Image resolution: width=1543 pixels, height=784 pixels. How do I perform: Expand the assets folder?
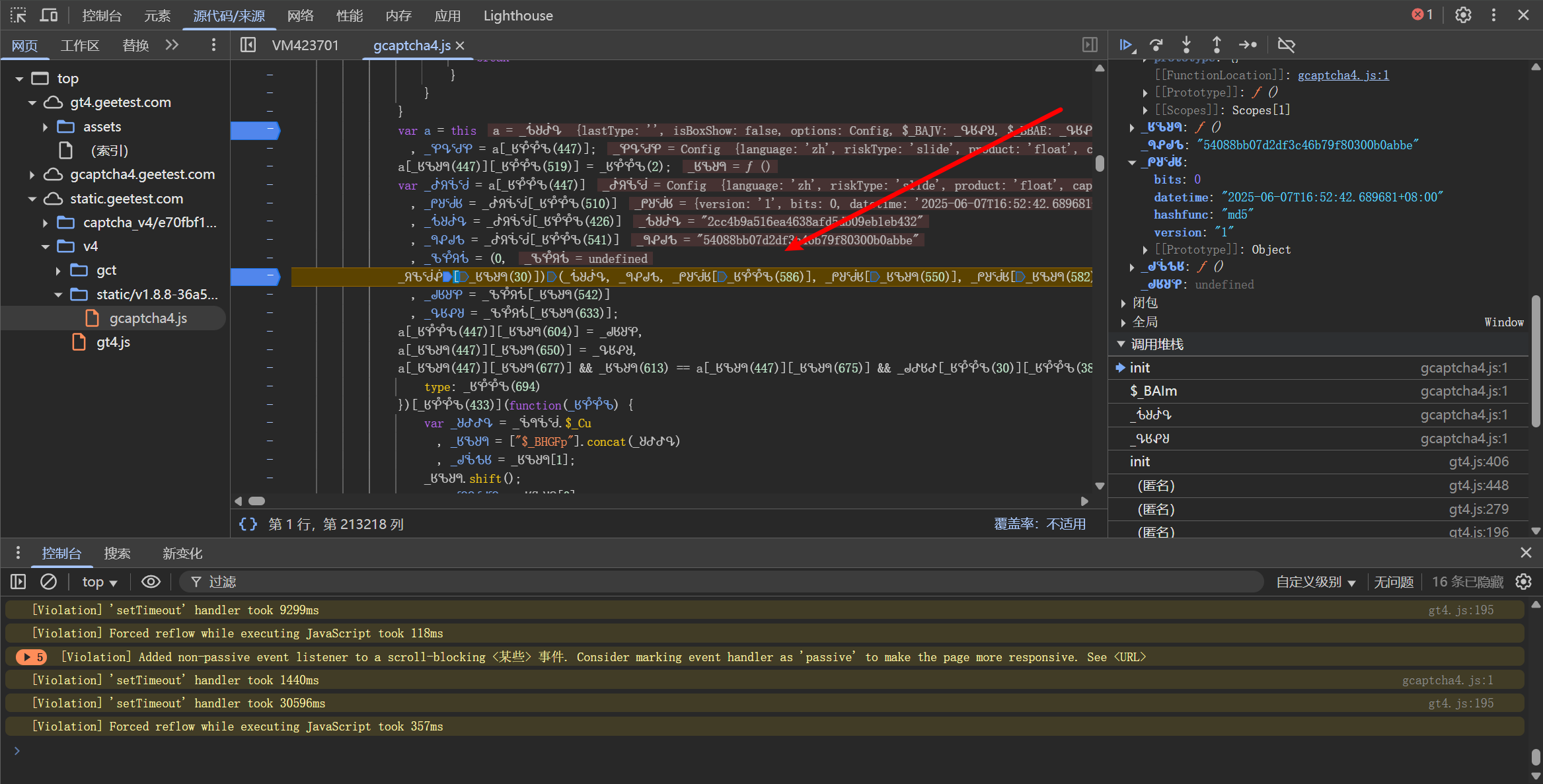[45, 127]
